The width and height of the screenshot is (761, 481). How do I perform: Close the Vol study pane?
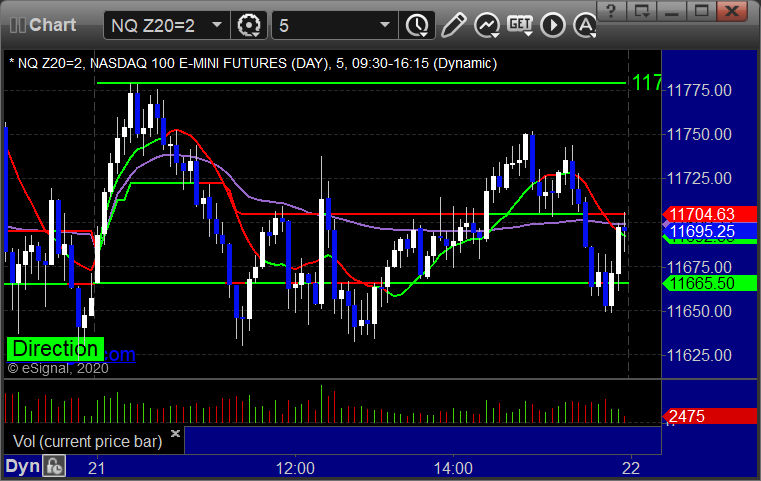175,433
